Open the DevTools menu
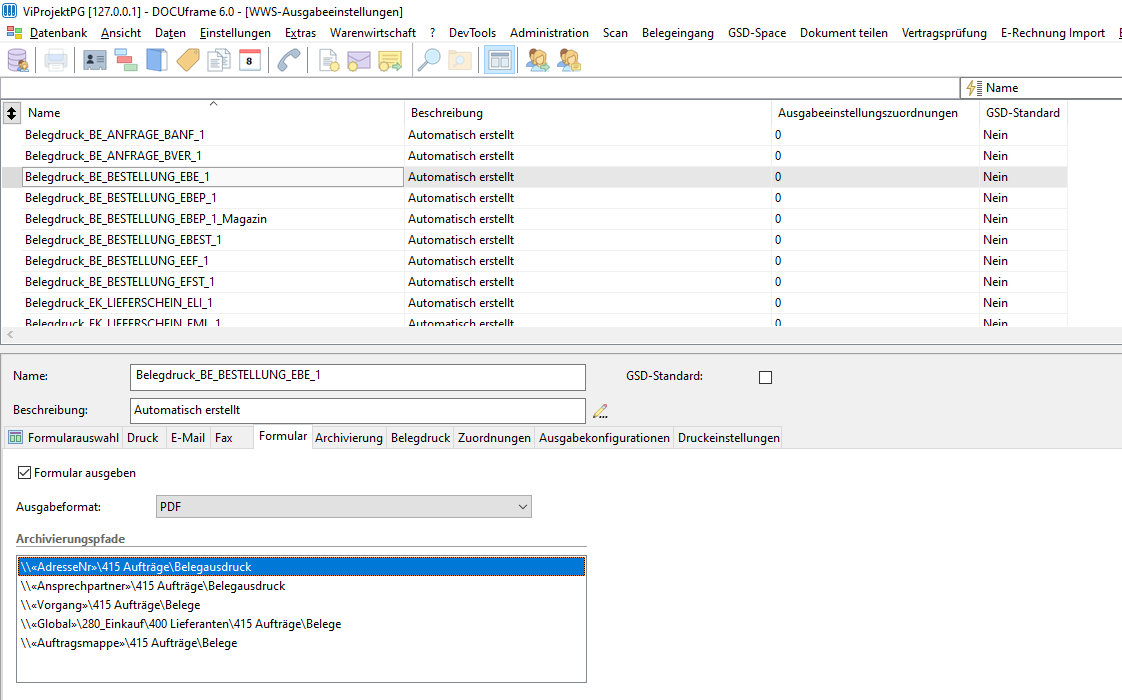Viewport: 1122px width, 700px height. pos(472,33)
